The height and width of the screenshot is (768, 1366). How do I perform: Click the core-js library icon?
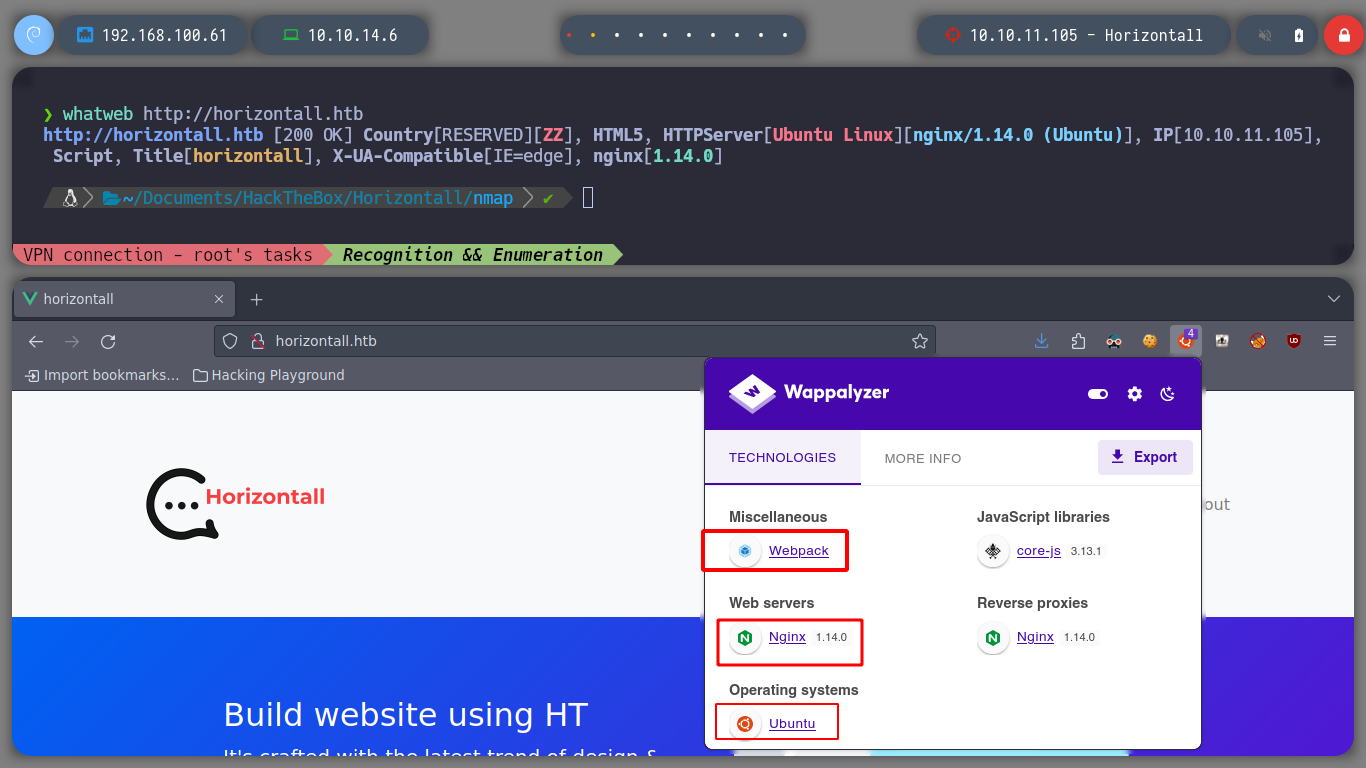pyautogui.click(x=993, y=551)
